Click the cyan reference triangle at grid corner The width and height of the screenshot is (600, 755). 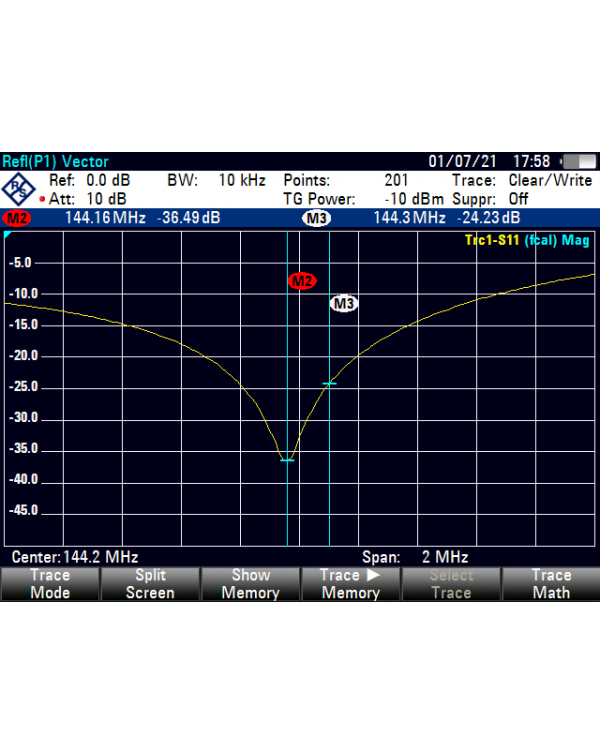coord(7,234)
